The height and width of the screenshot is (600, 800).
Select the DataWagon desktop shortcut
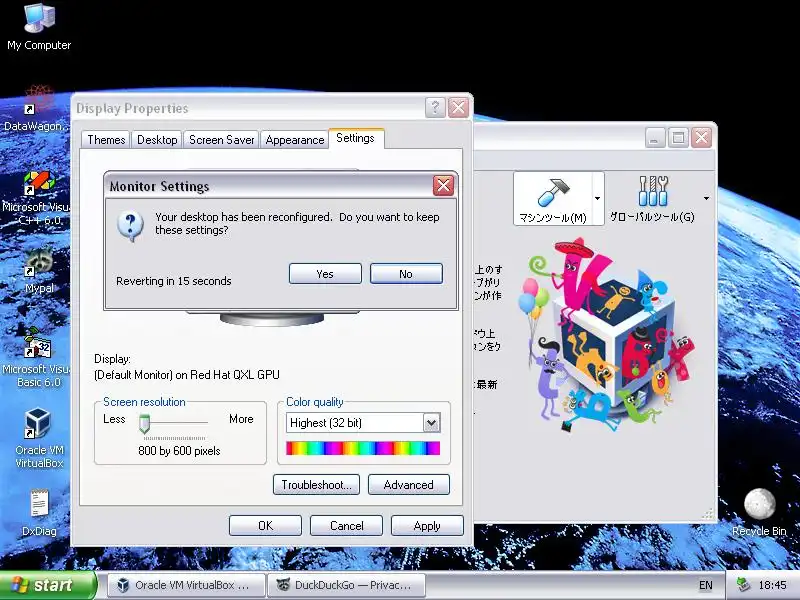tap(36, 109)
